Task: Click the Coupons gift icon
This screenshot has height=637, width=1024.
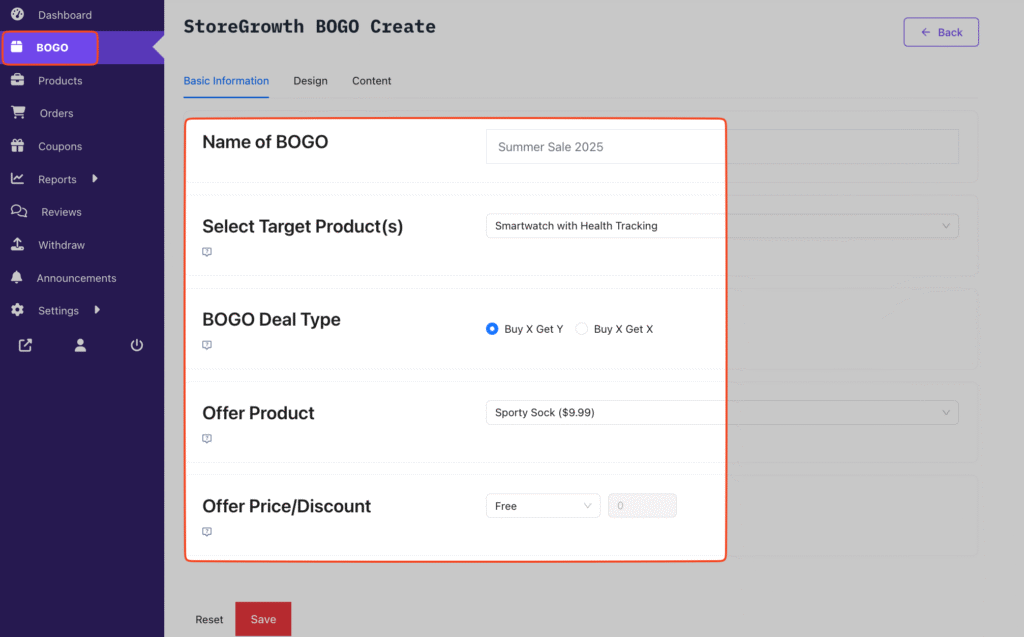Action: pos(17,146)
